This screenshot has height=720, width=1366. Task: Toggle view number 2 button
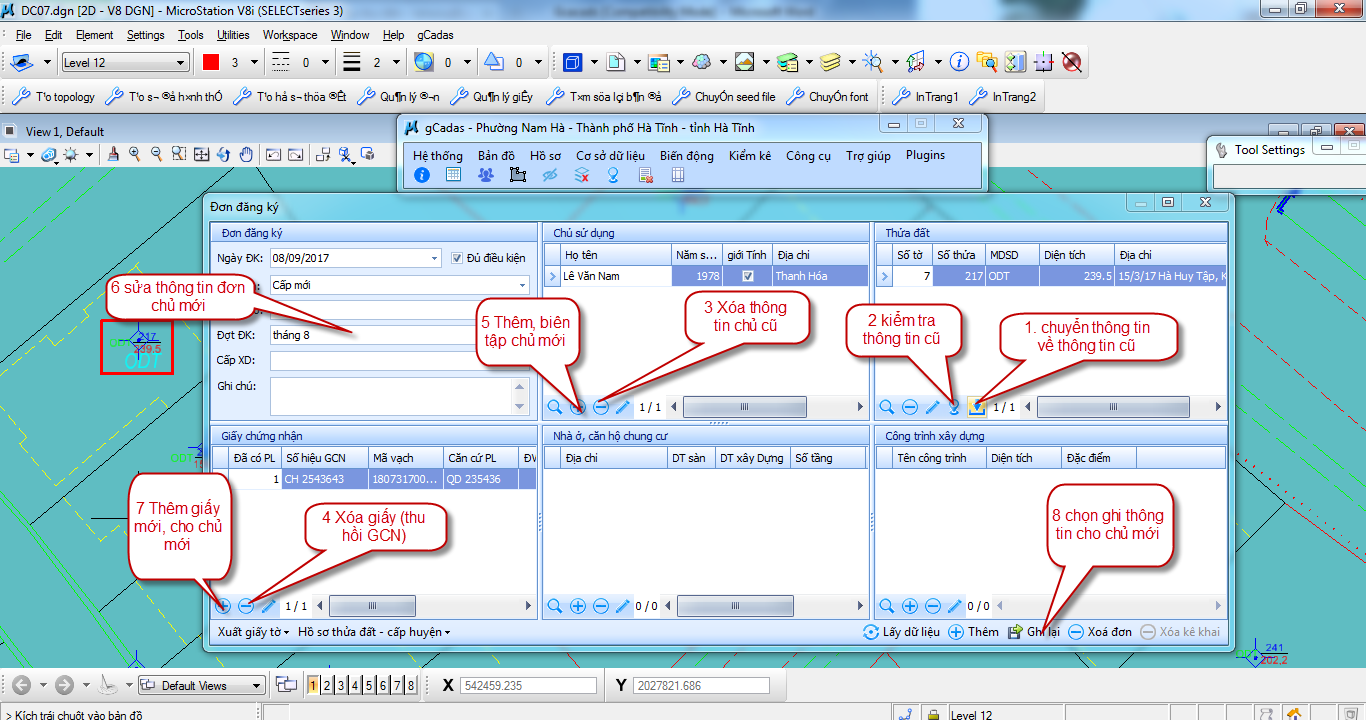coord(327,685)
